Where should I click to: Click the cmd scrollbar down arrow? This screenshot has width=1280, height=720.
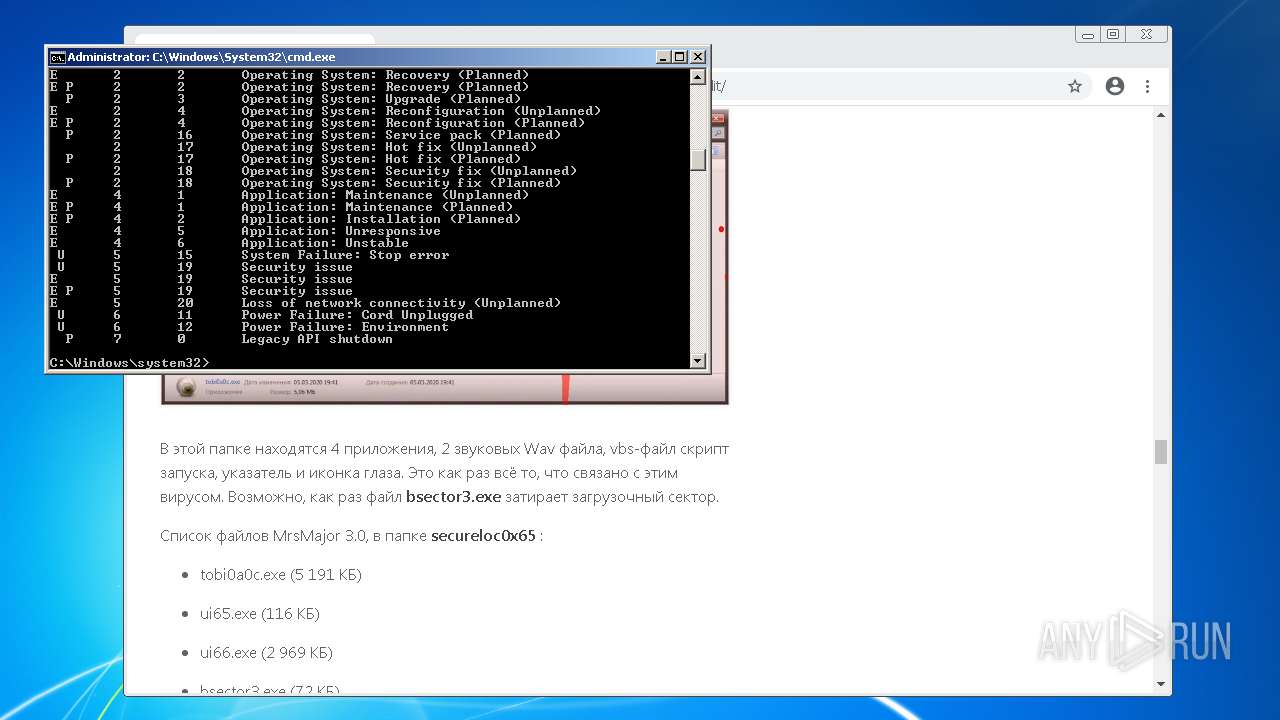[698, 361]
